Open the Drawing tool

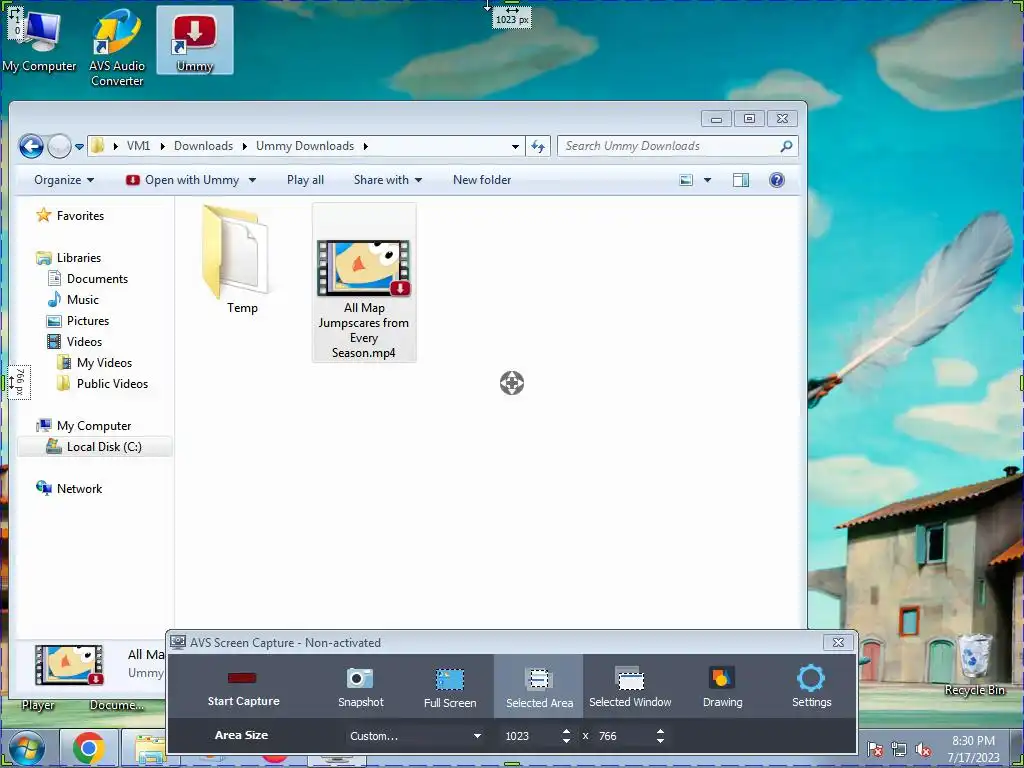(722, 687)
